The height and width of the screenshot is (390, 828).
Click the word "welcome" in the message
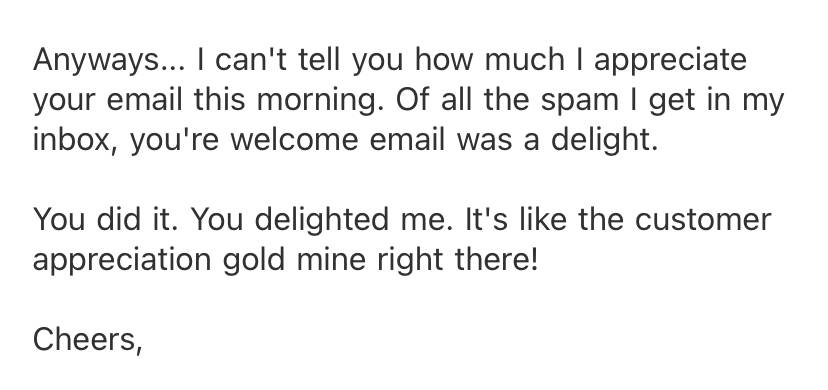tap(294, 140)
